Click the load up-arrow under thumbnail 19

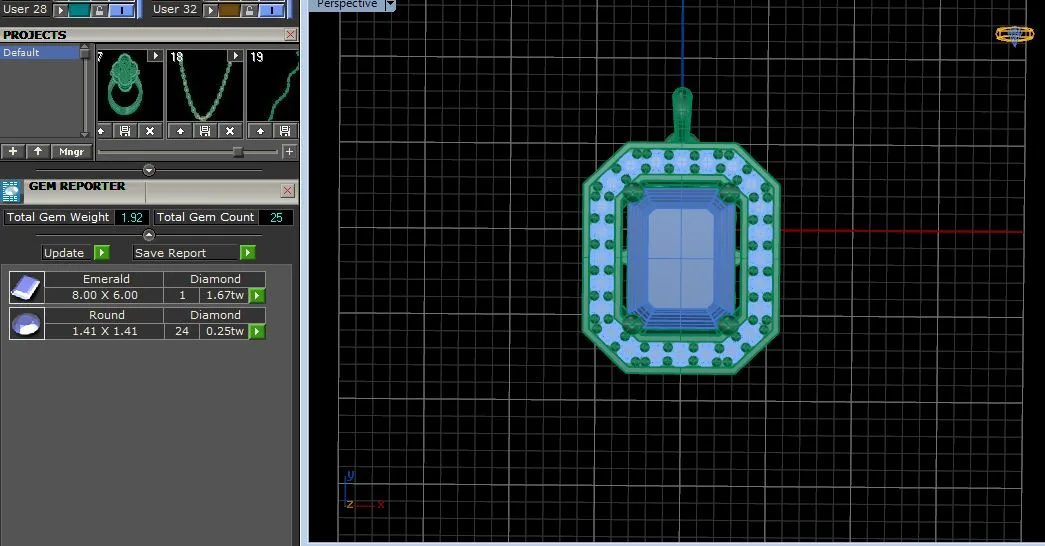pyautogui.click(x=260, y=131)
